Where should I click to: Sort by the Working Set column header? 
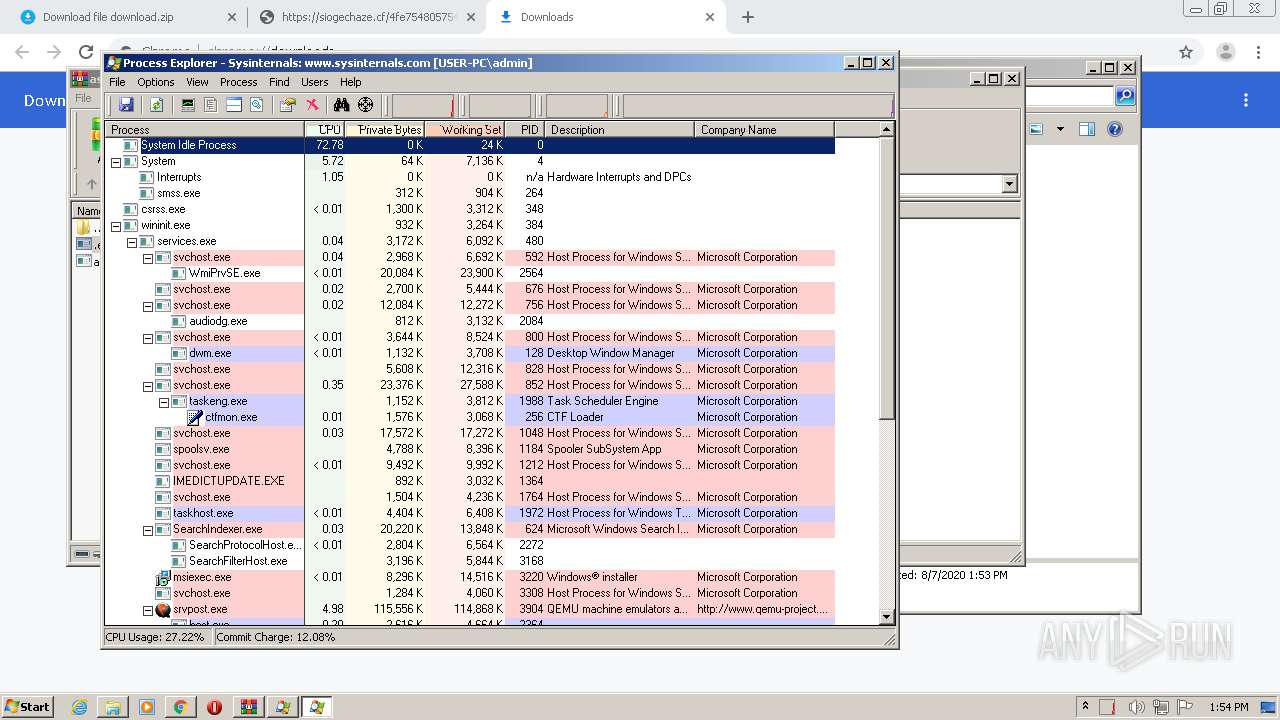point(465,129)
